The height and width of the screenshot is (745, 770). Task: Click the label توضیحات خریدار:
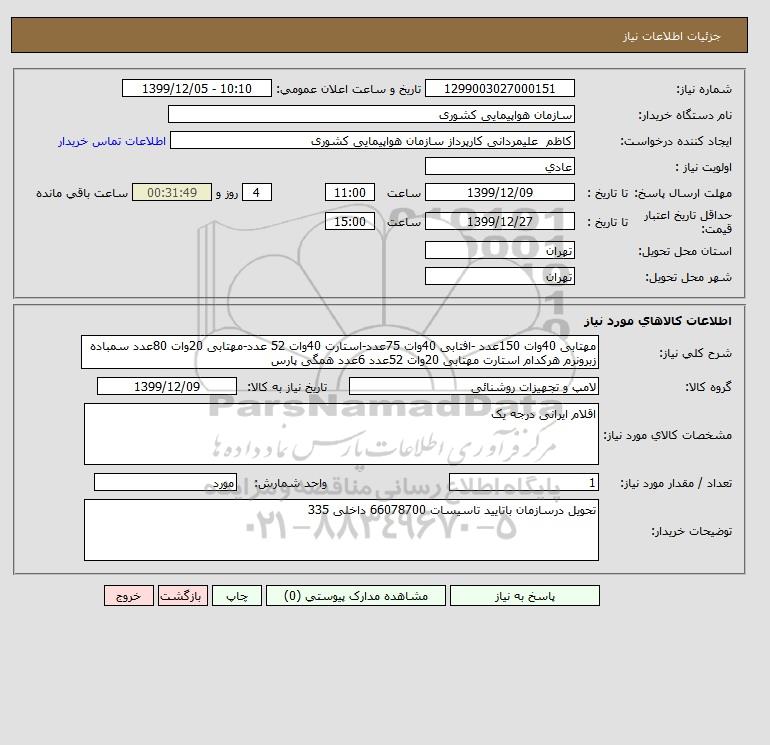point(691,531)
